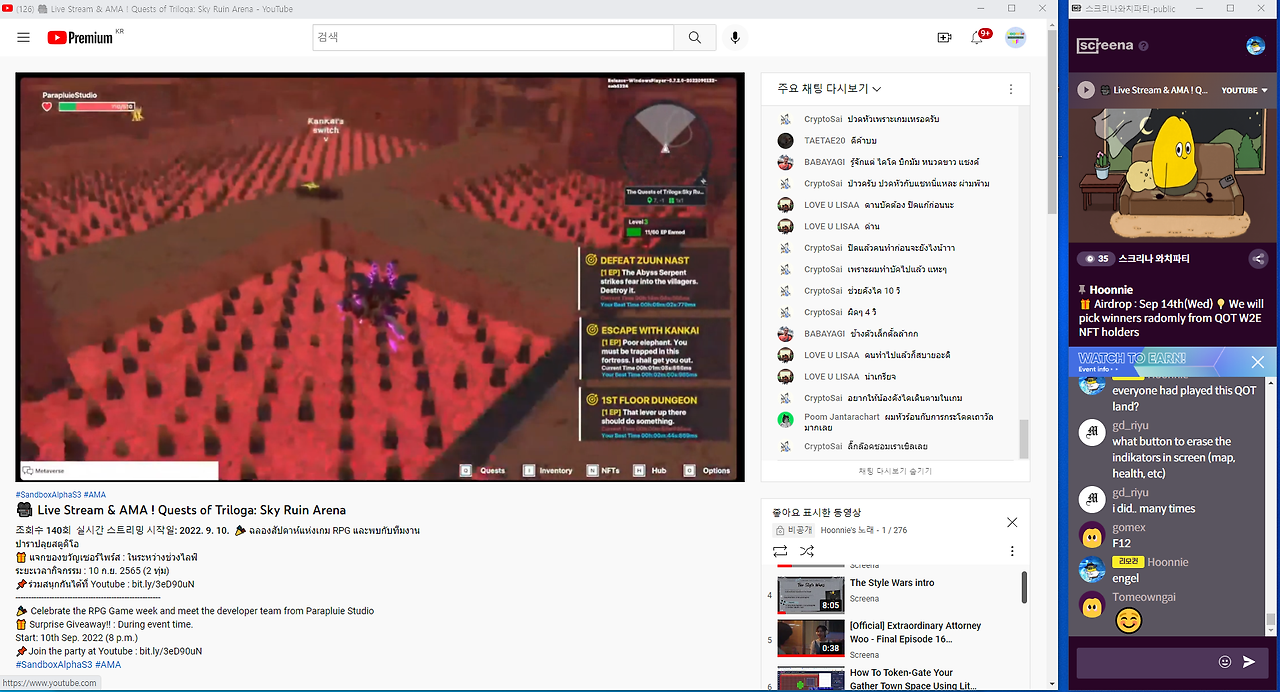Play Extraordinary Attorney Woo playlist video
This screenshot has height=692, width=1280.
coord(811,638)
